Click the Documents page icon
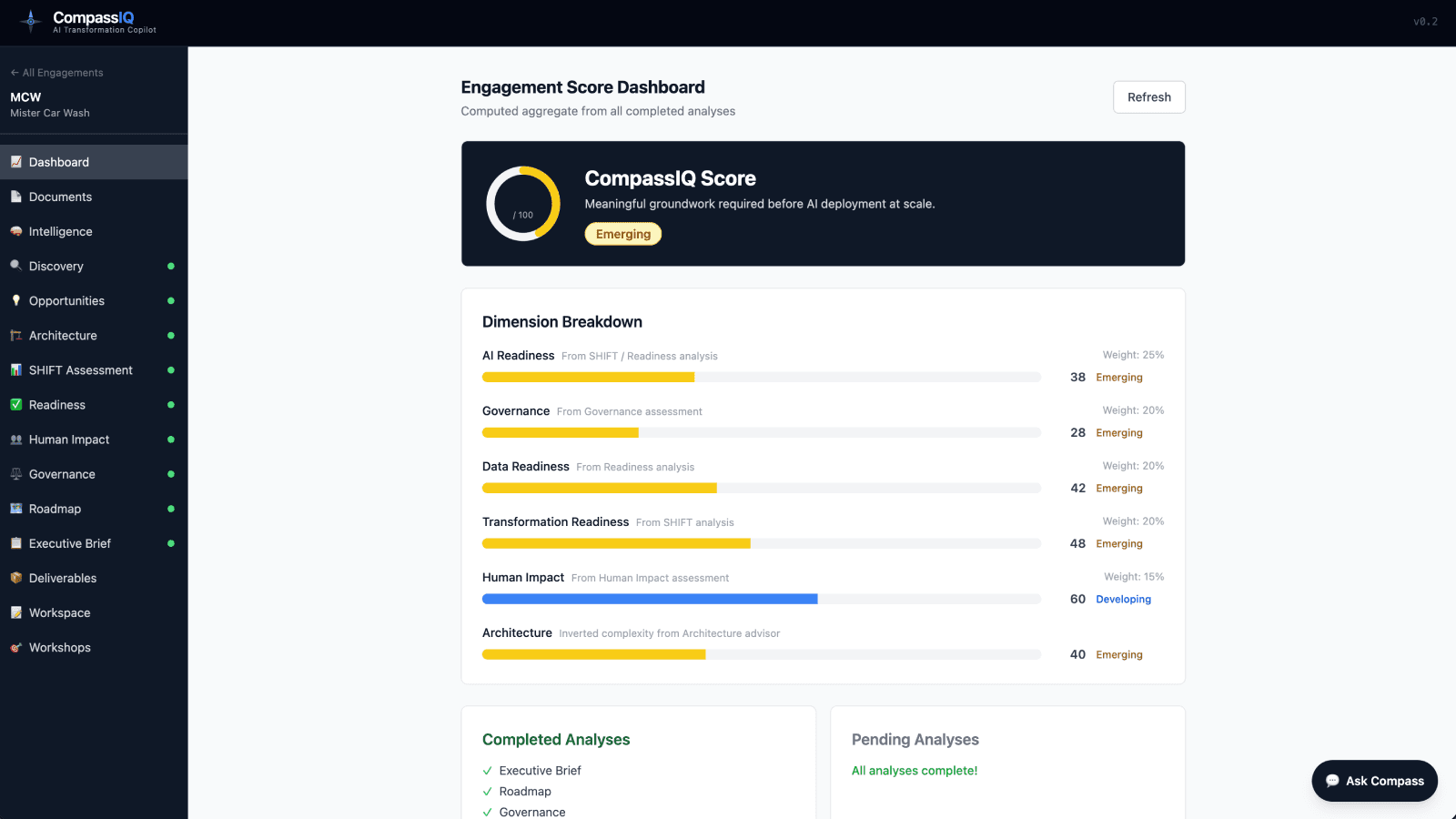 tap(15, 197)
